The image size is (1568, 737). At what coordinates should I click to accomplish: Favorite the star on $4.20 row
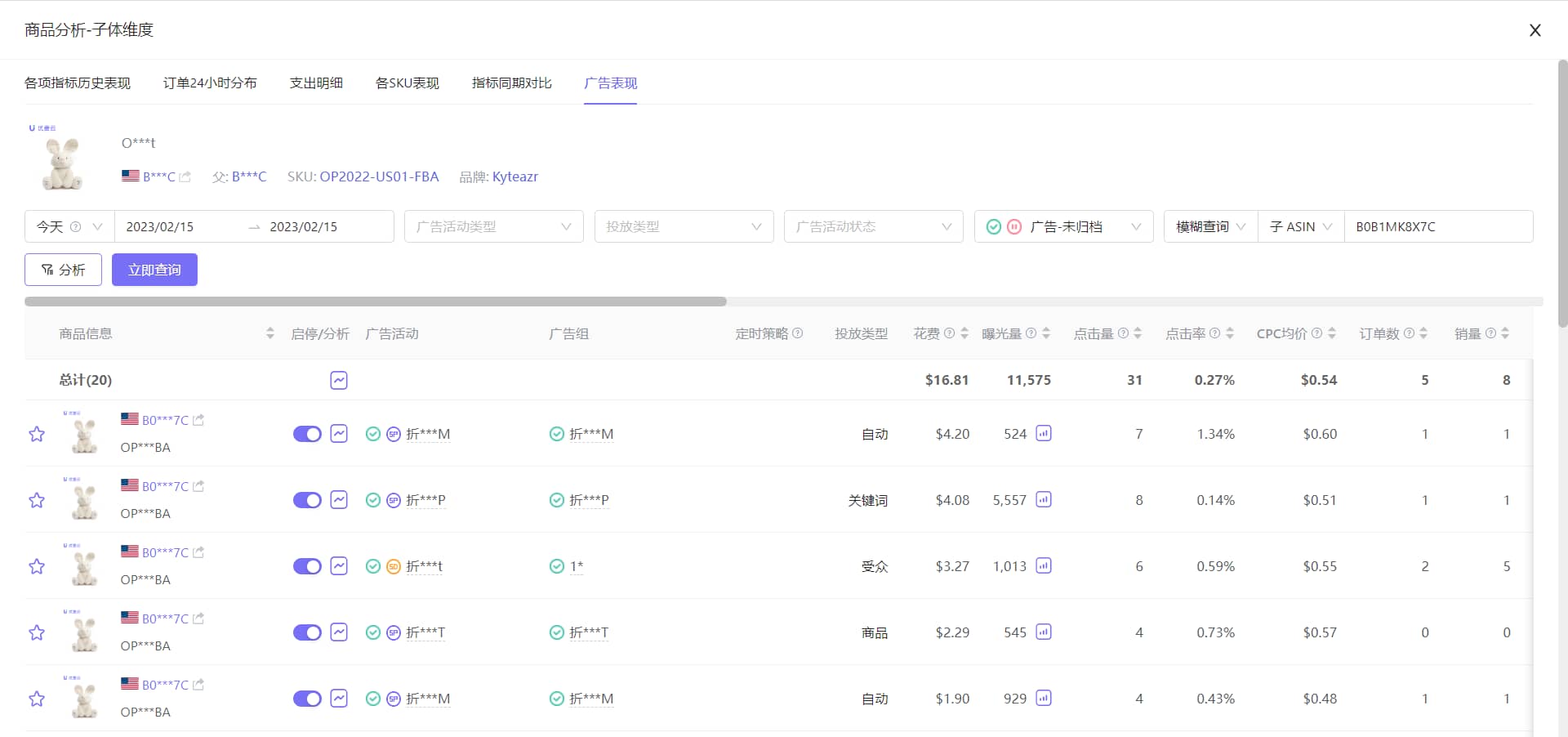(37, 434)
